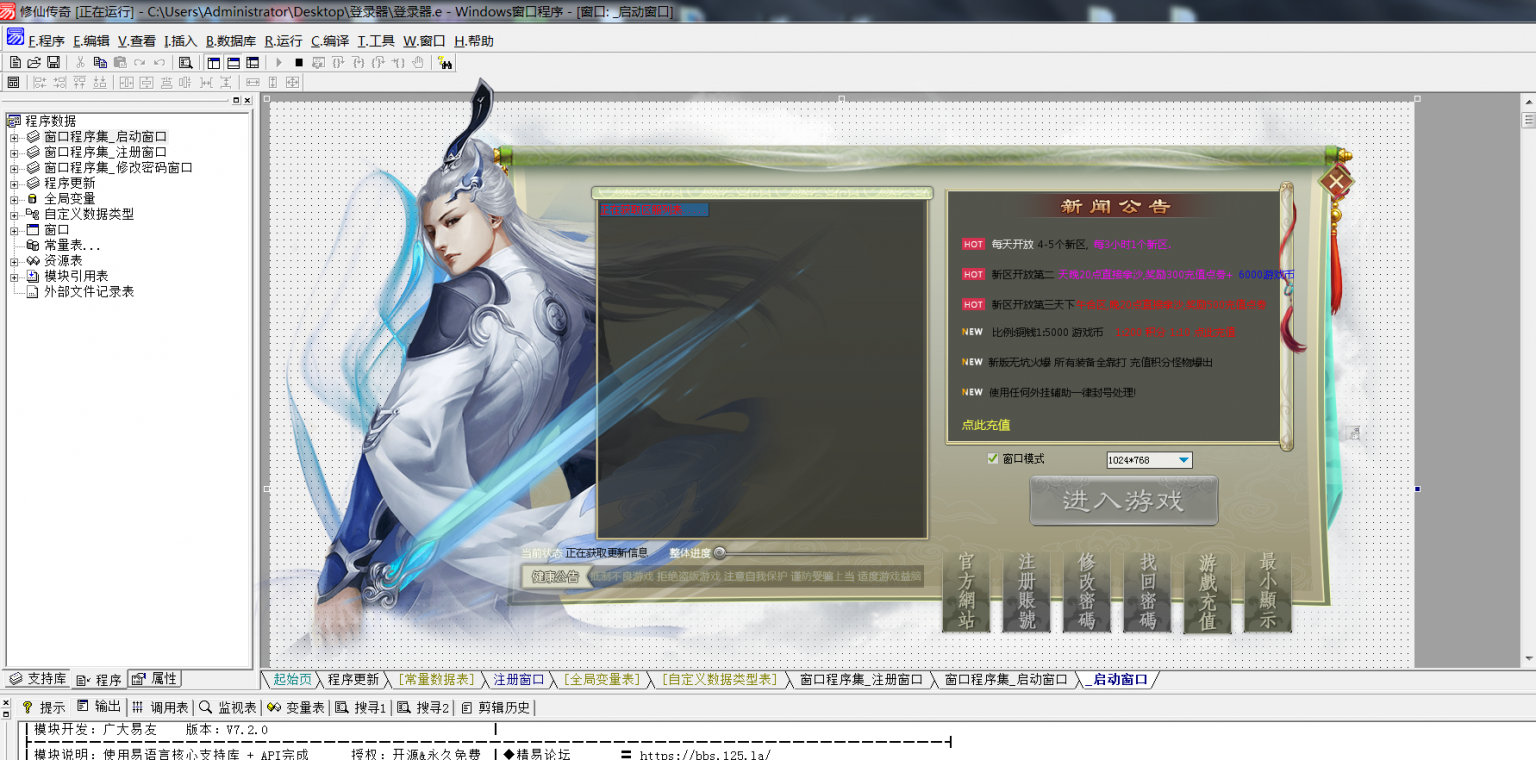Click the red diamond close icon on scroll
1536x760 pixels.
(x=1336, y=182)
